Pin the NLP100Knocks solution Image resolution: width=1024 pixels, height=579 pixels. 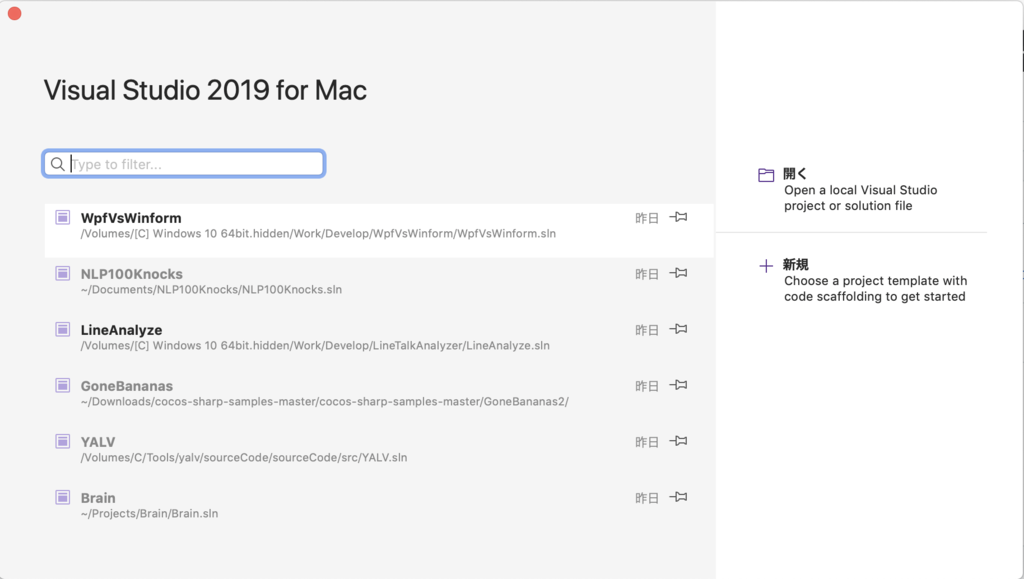[x=679, y=273]
